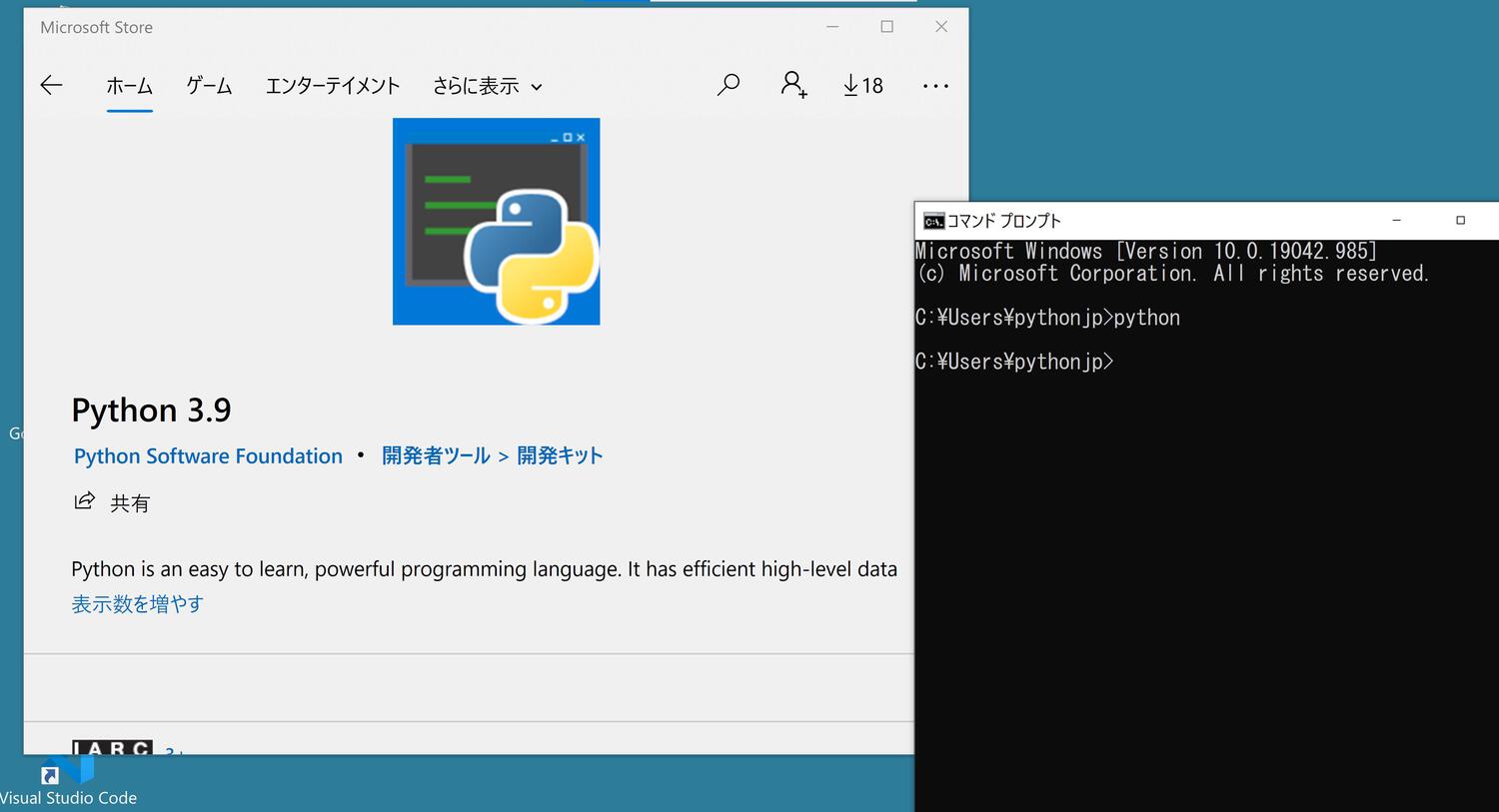Screen dimensions: 1499x812
Task: Open the 開発キット subcategory link
Action: pyautogui.click(x=560, y=456)
